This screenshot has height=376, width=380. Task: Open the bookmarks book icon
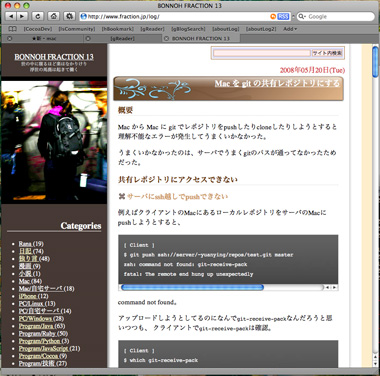click(12, 29)
